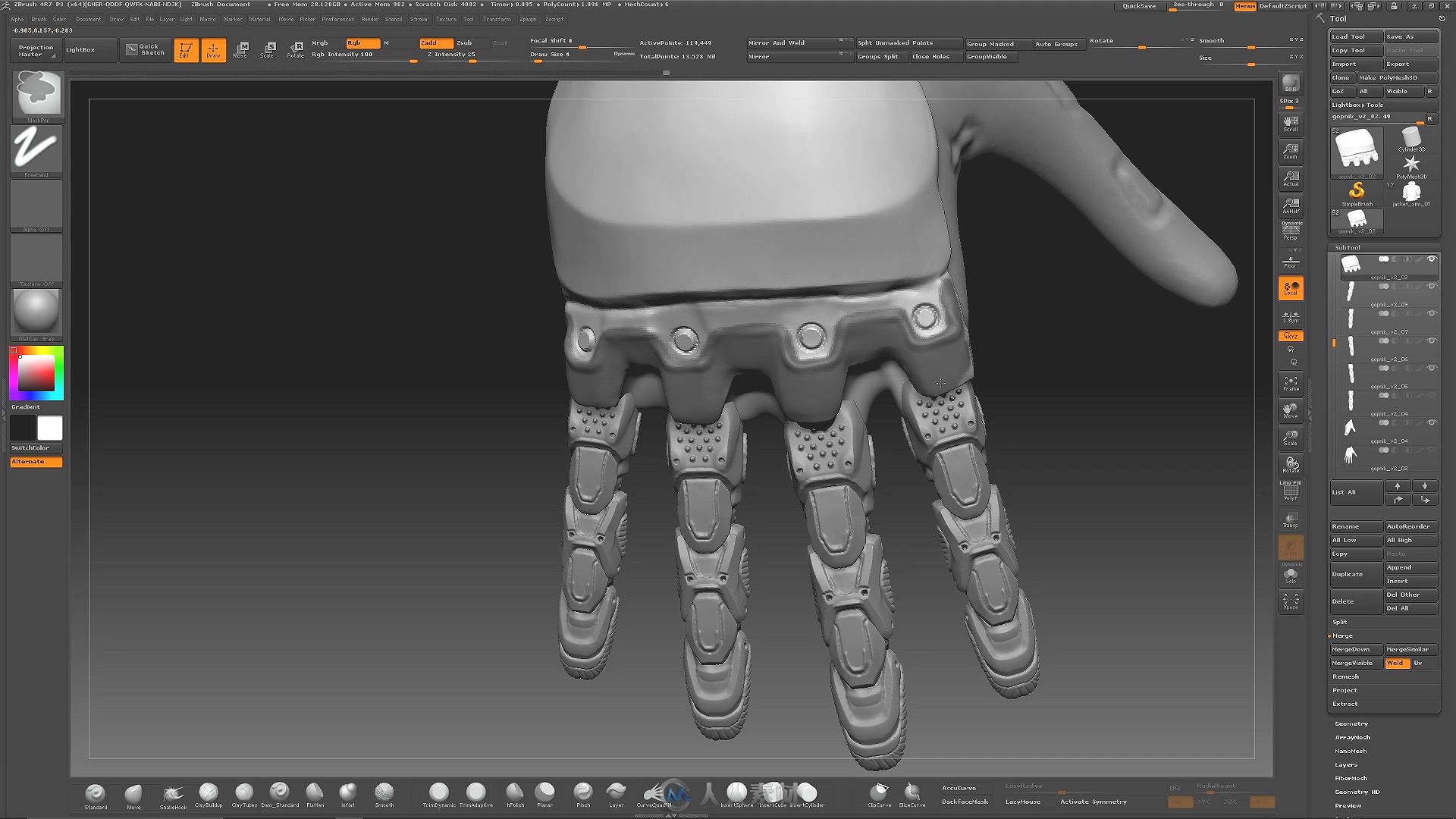
Task: Click the Draw Size slider
Action: pyautogui.click(x=582, y=55)
